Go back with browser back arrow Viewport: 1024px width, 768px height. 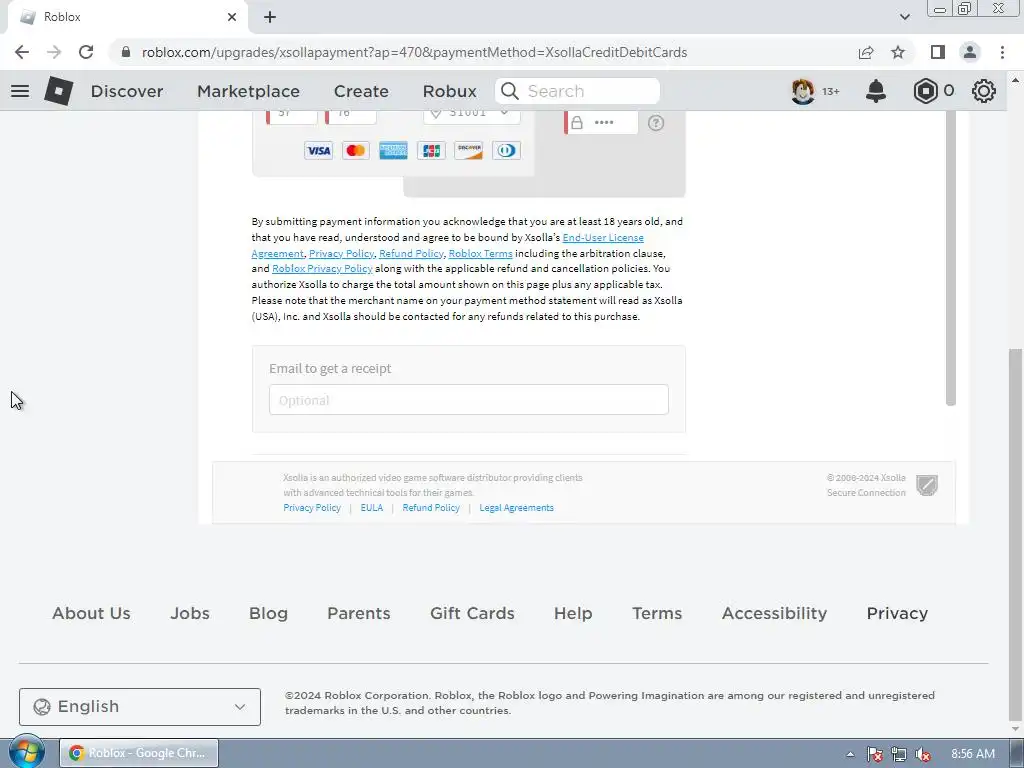point(22,52)
